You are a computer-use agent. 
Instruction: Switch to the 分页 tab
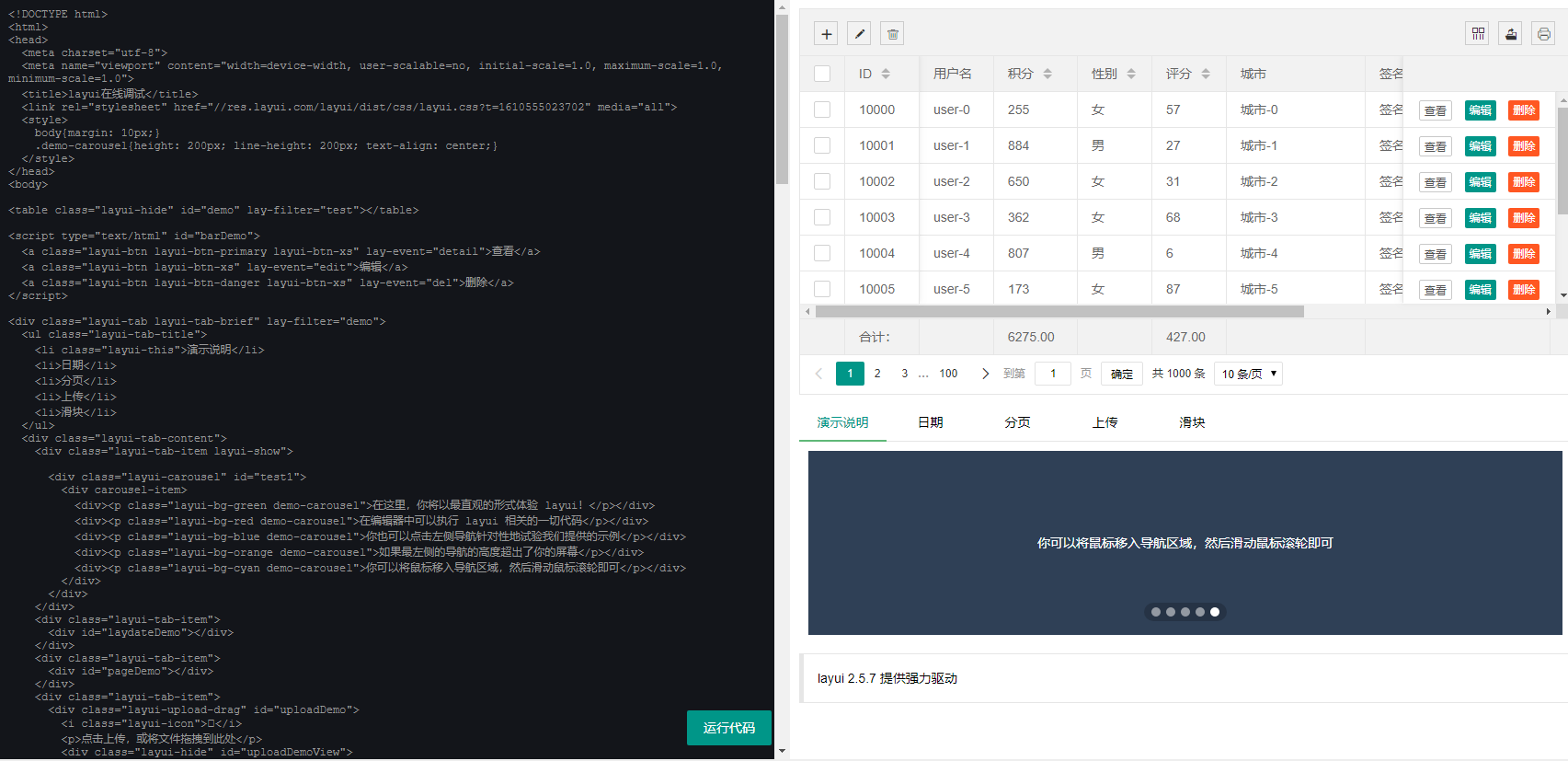(1017, 422)
